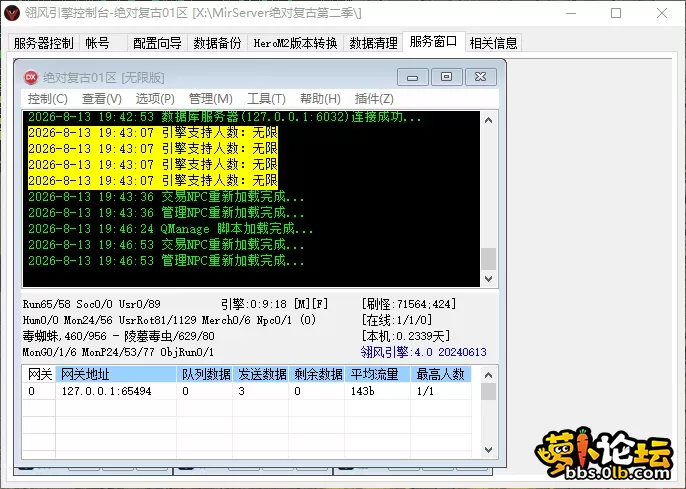This screenshot has height=489, width=686.
Task: Click the [在线:1/1/0] status text
Action: [x=397, y=320]
